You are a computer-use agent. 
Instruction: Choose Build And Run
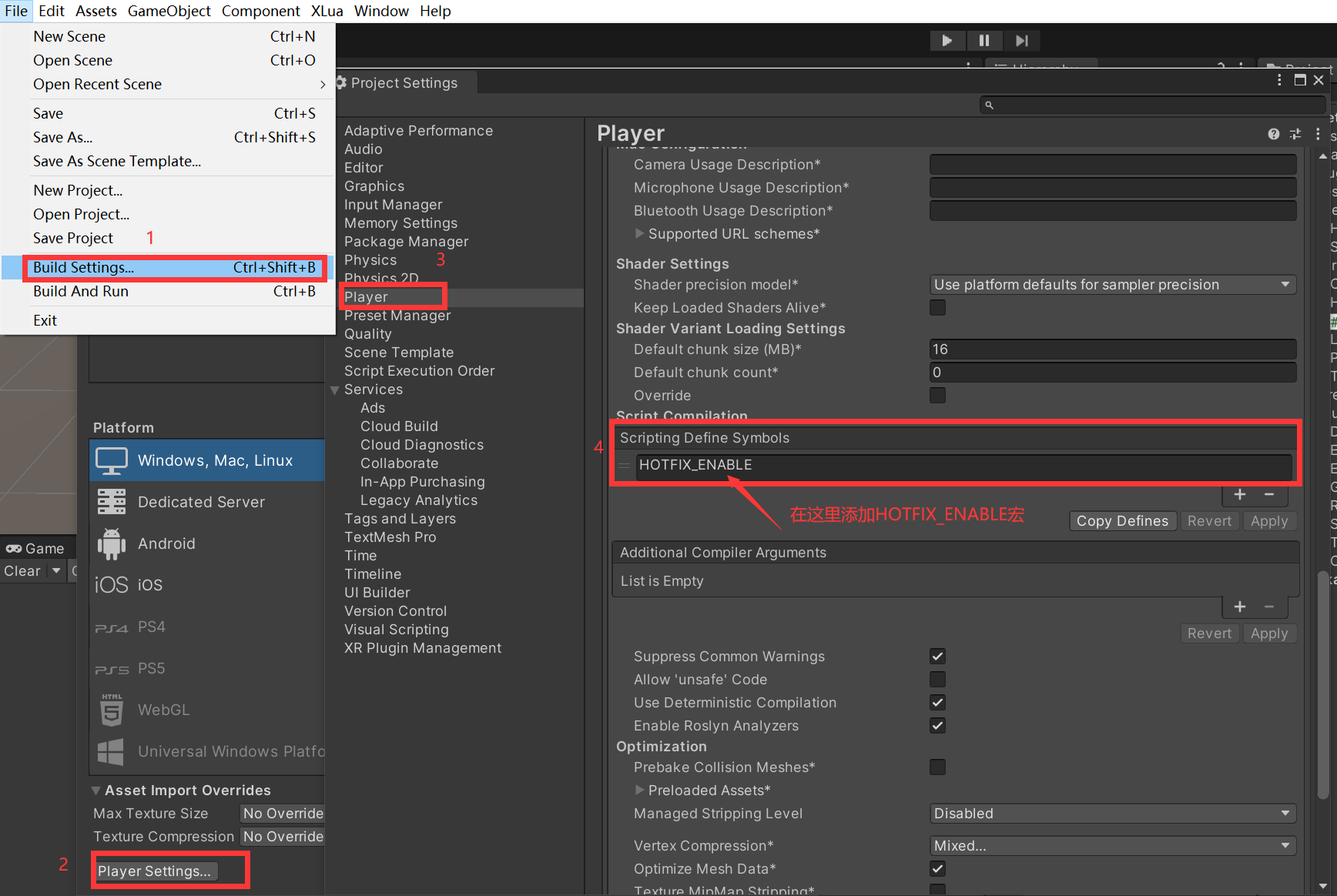(169, 292)
